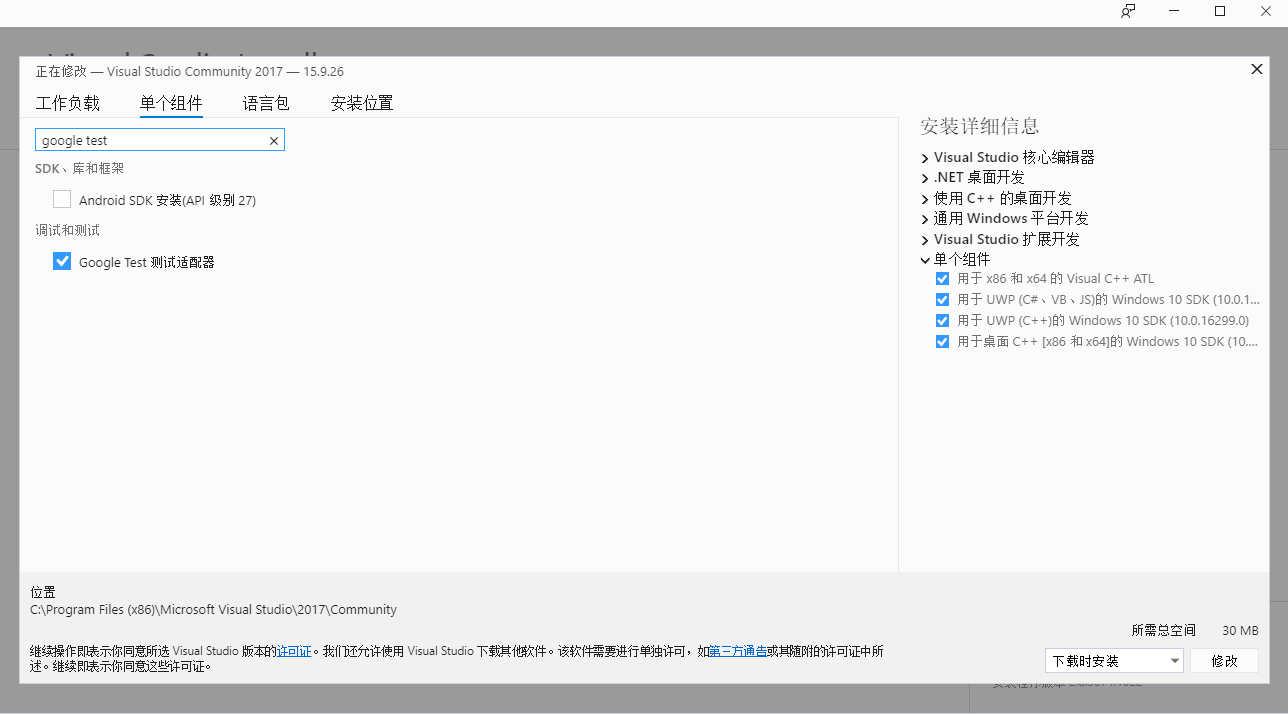The width and height of the screenshot is (1288, 714).
Task: Uncheck 用于 x86 和 x64 的 Visual C++ ATL
Action: [x=942, y=279]
